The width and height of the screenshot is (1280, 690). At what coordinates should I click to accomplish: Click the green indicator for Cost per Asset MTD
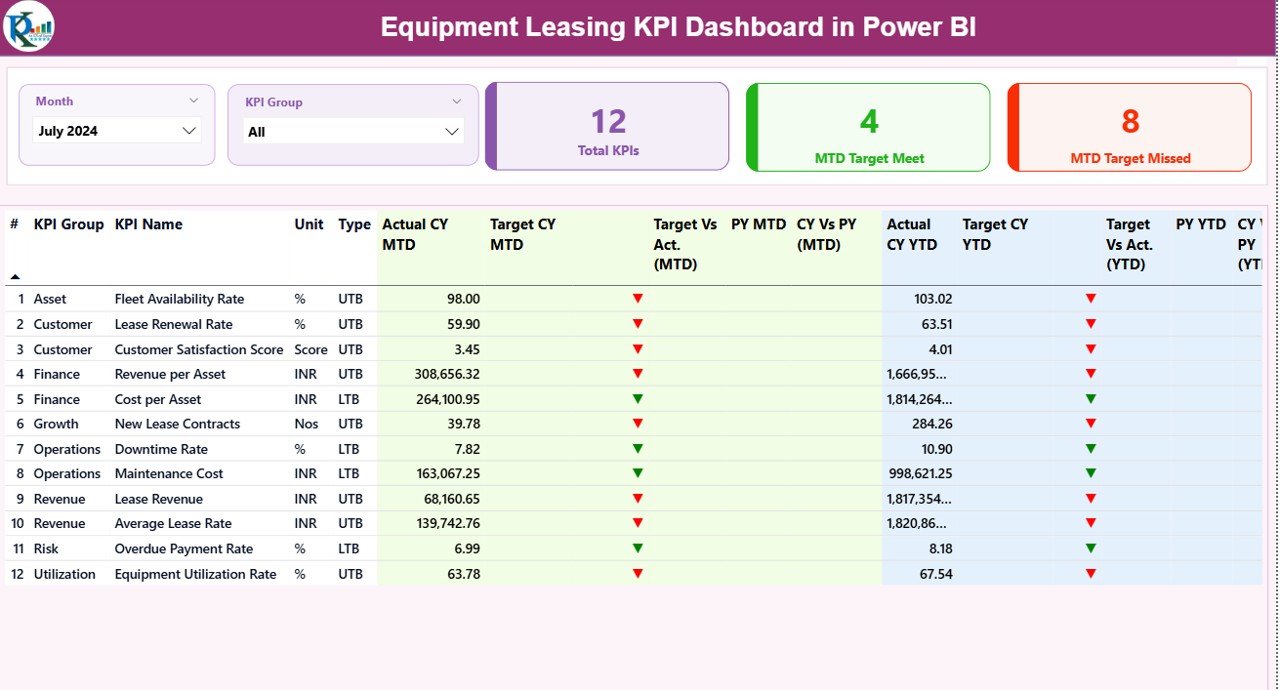click(x=638, y=398)
